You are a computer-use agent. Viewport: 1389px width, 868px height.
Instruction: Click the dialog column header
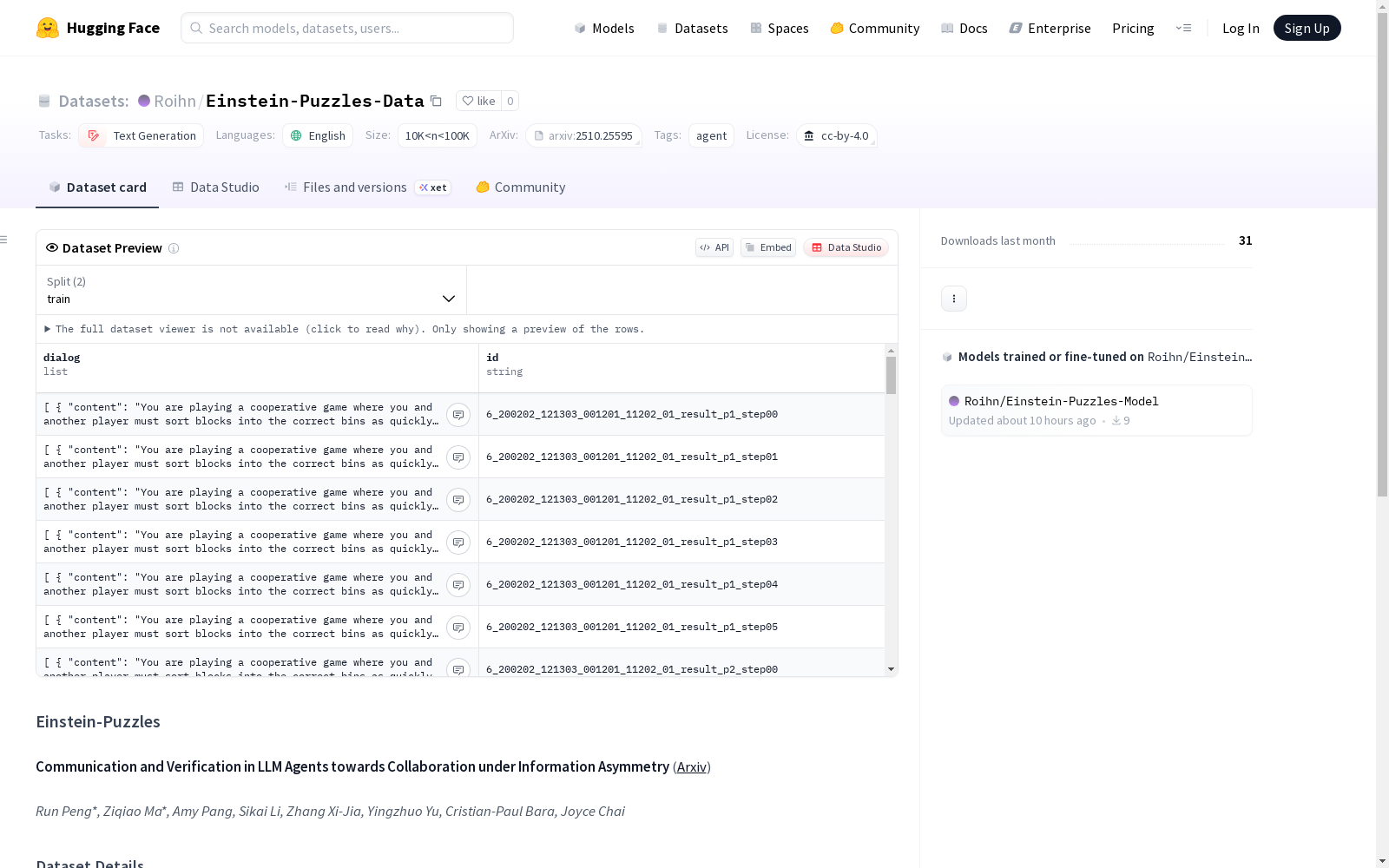(x=257, y=368)
